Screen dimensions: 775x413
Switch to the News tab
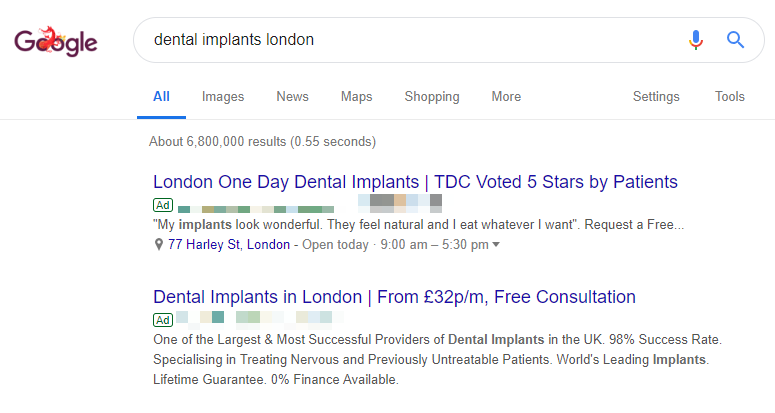pyautogui.click(x=293, y=96)
